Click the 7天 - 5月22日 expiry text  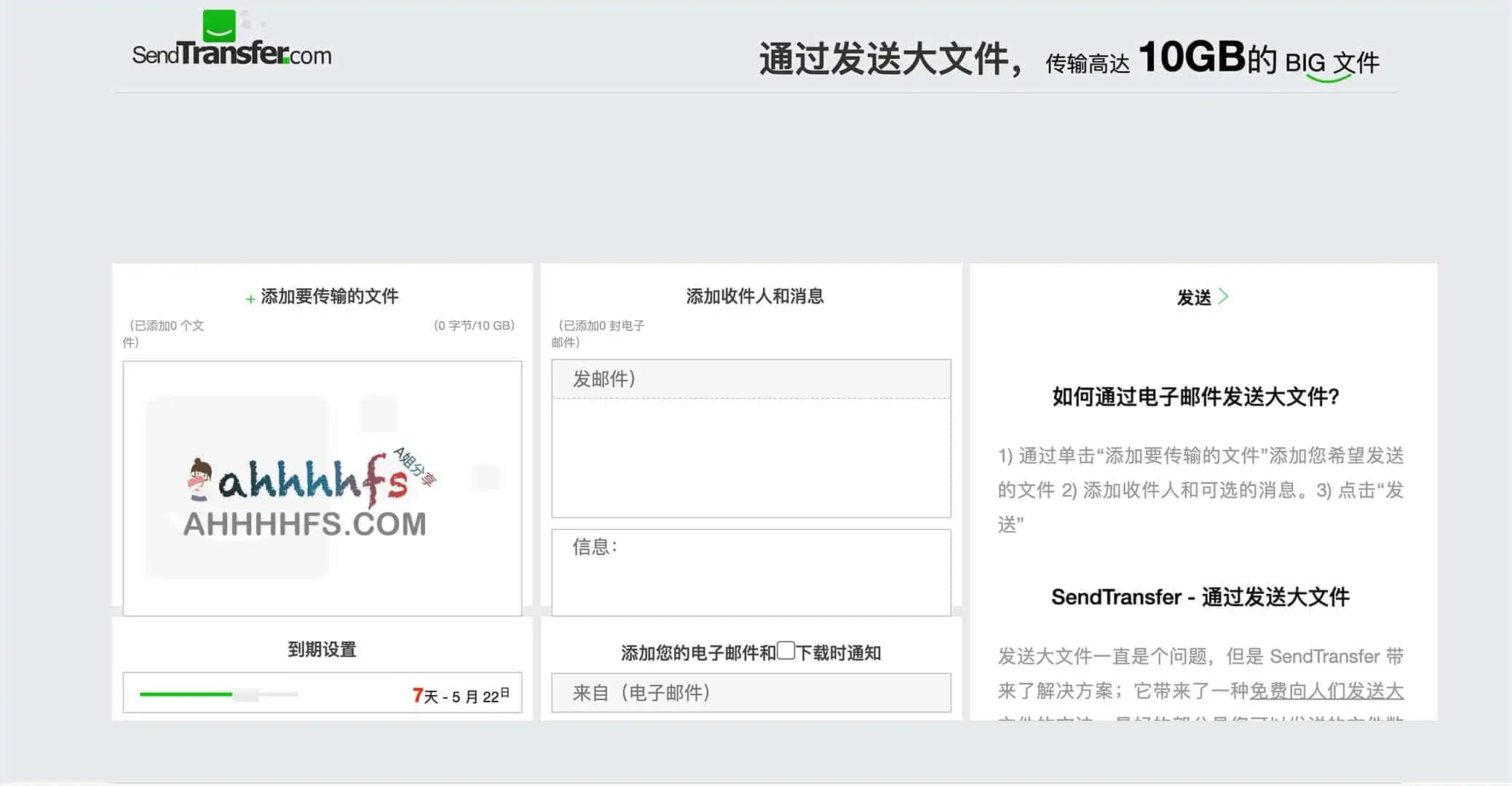coord(460,694)
